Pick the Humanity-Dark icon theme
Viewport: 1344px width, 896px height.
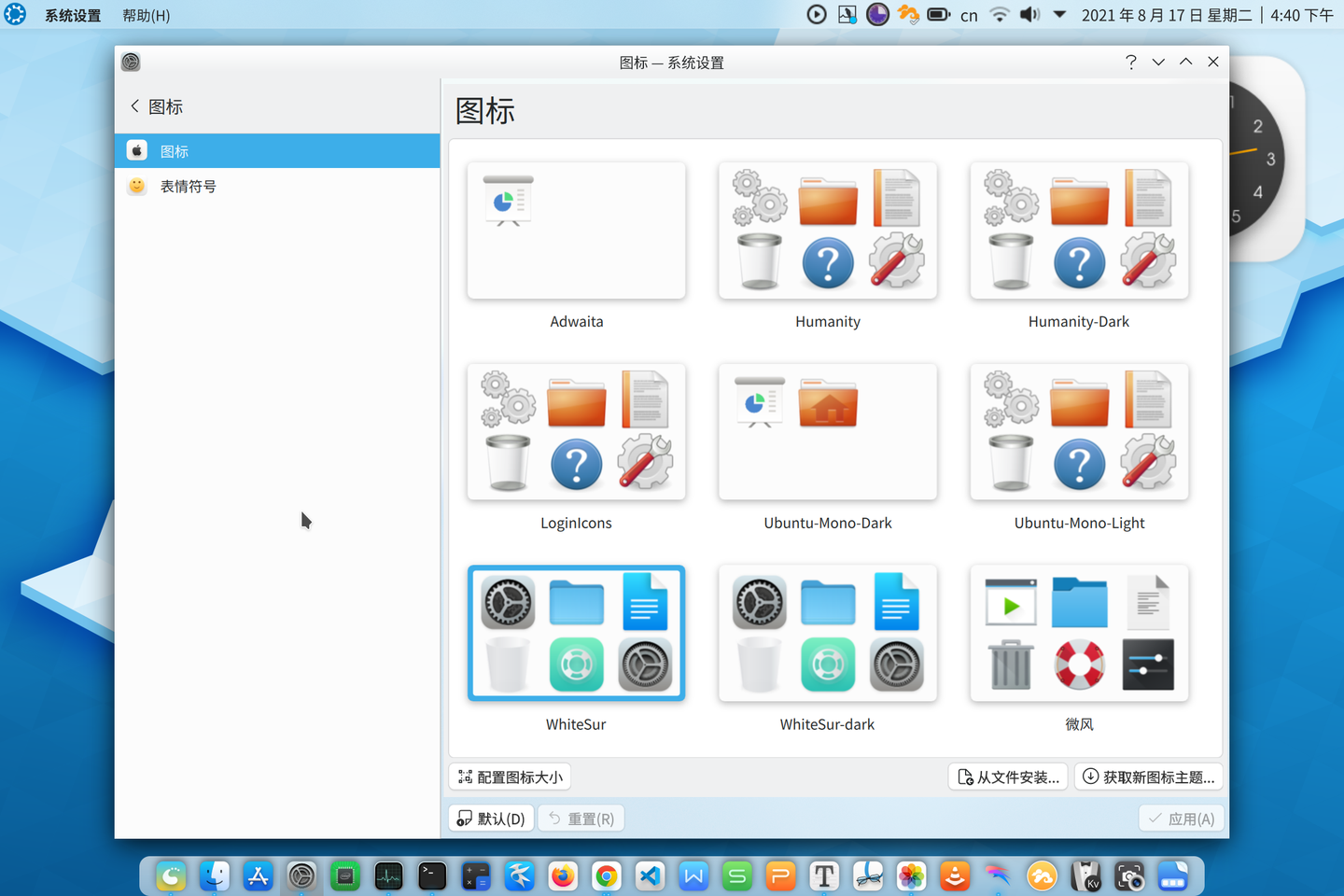point(1079,231)
